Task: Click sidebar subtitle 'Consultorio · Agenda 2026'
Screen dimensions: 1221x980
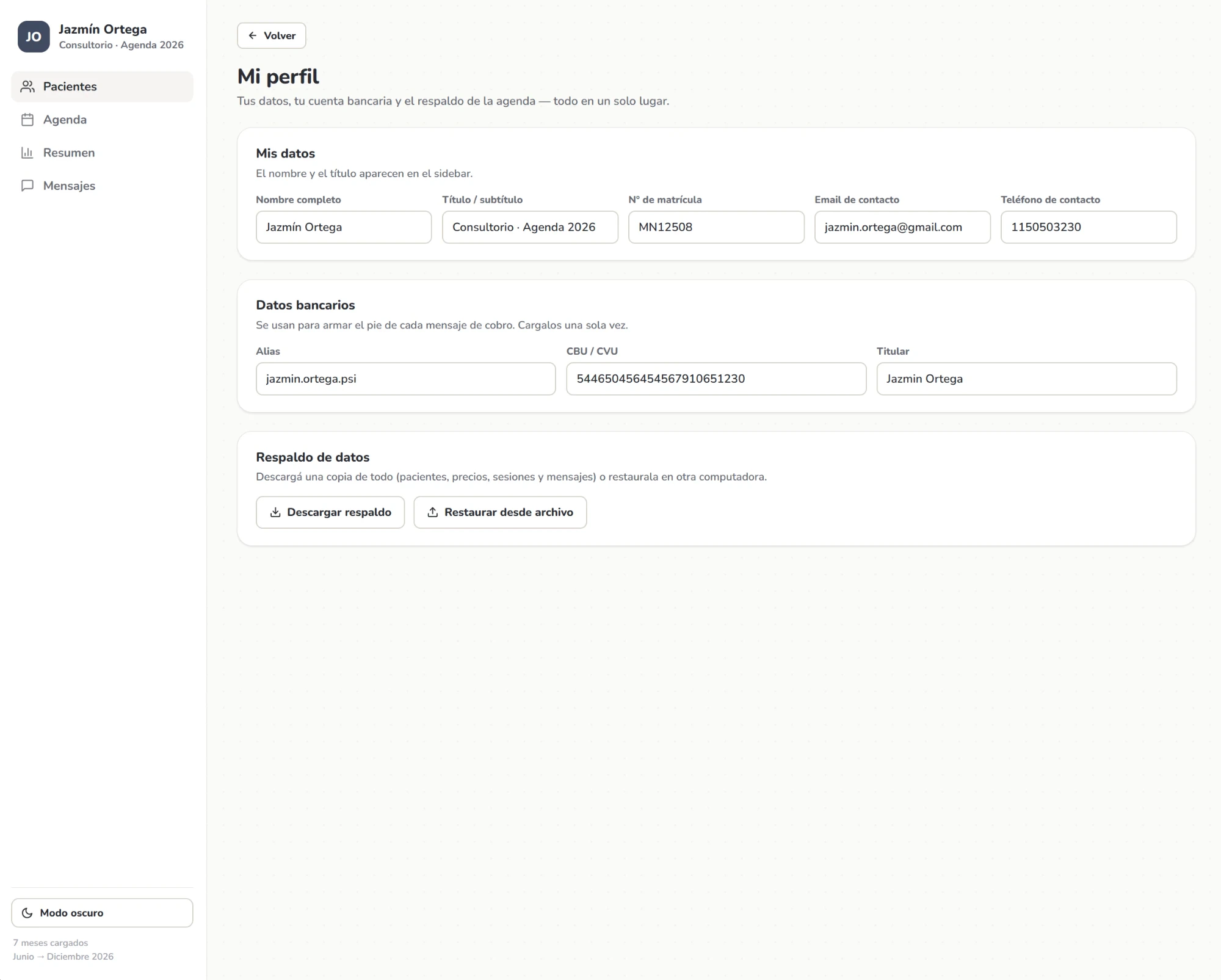Action: click(x=121, y=45)
